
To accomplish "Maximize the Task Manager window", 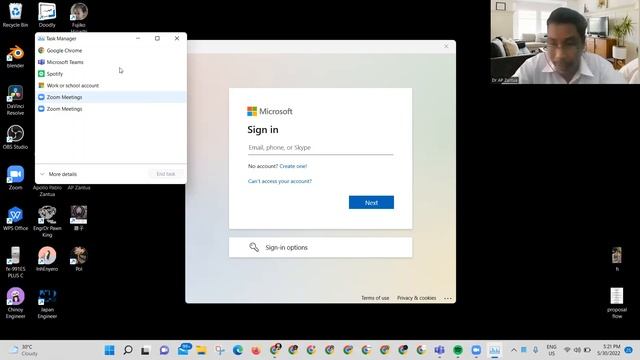I will pos(157,38).
